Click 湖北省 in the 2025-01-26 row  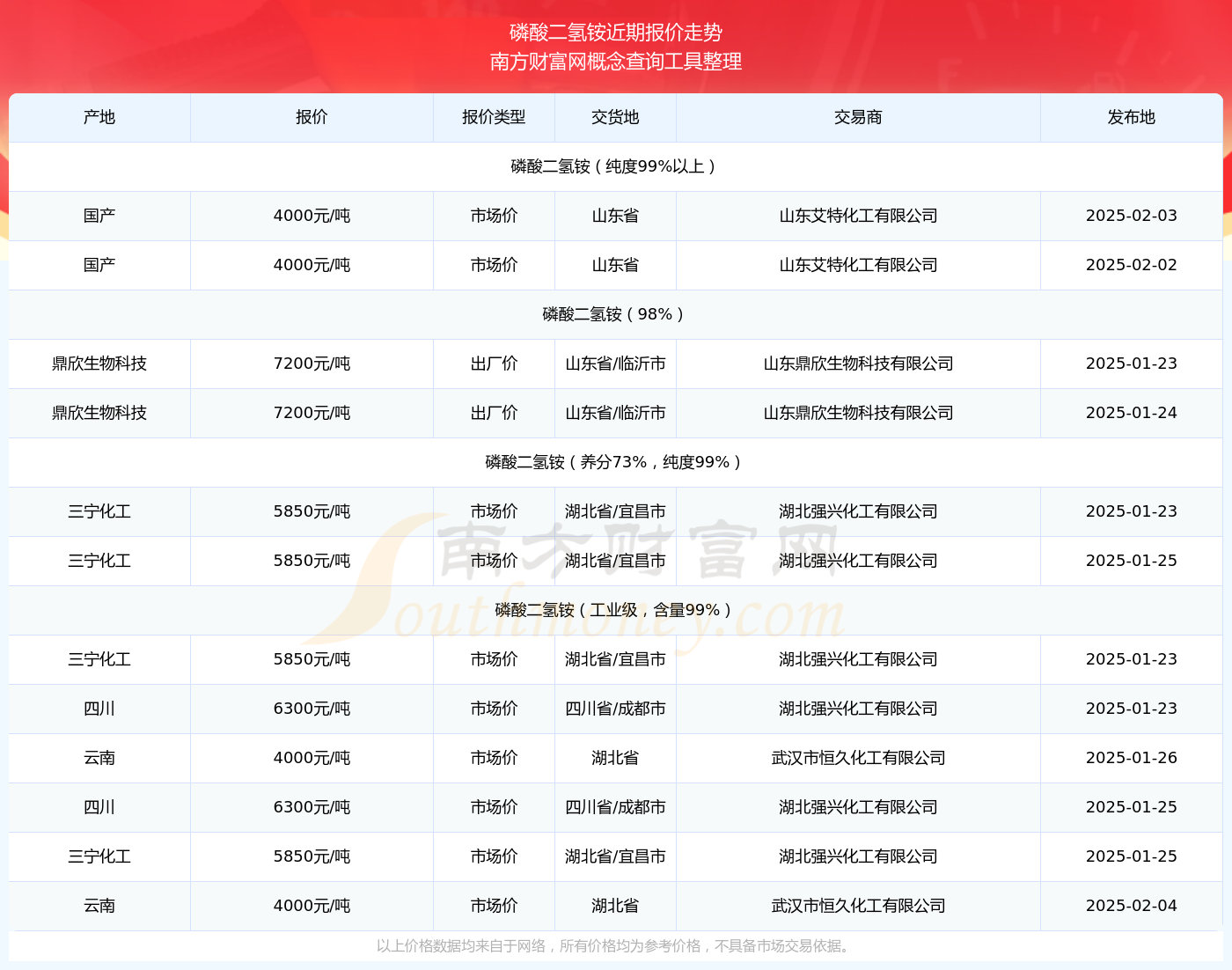615,758
